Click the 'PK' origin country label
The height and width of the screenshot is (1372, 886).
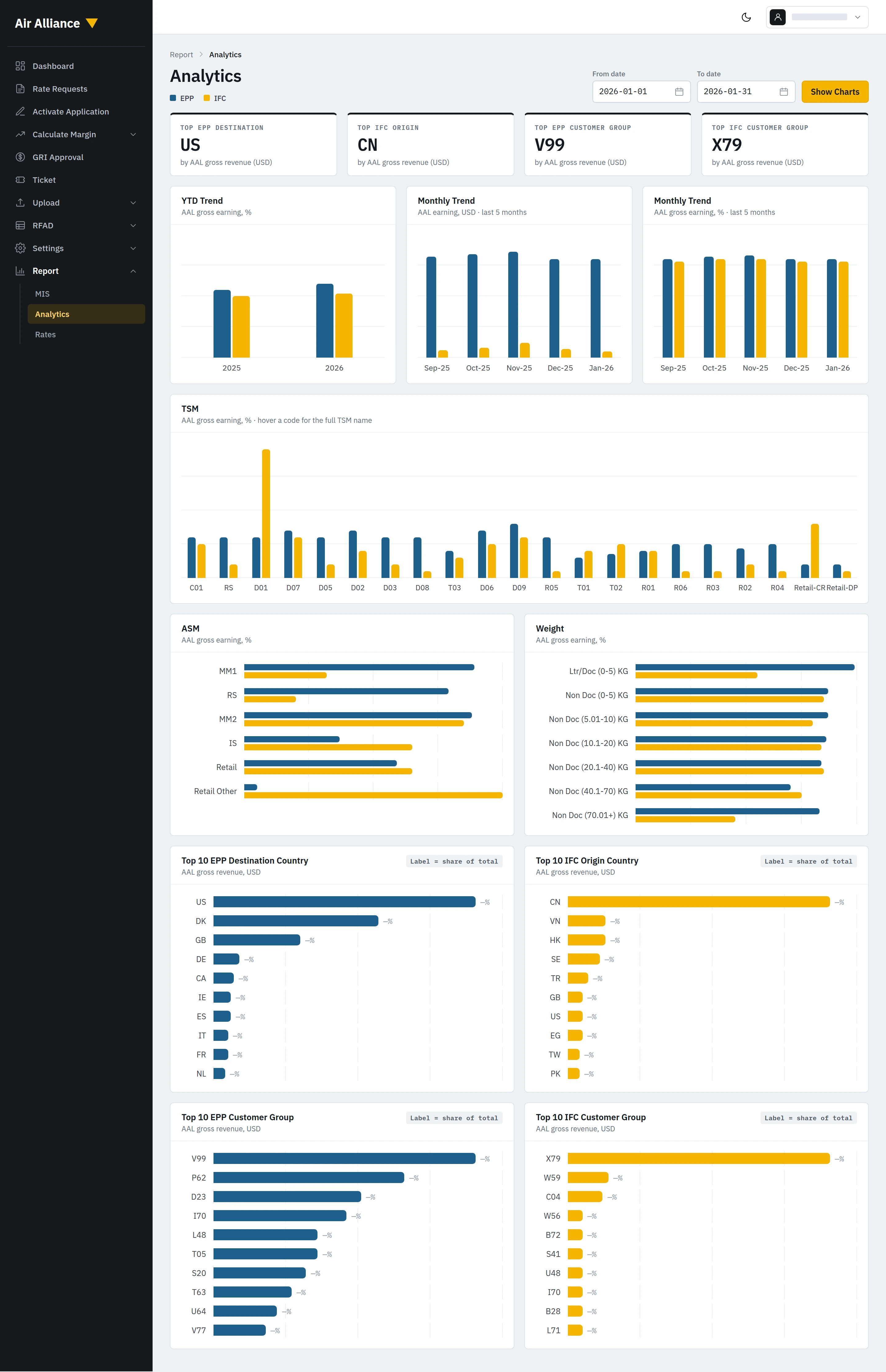point(555,1074)
